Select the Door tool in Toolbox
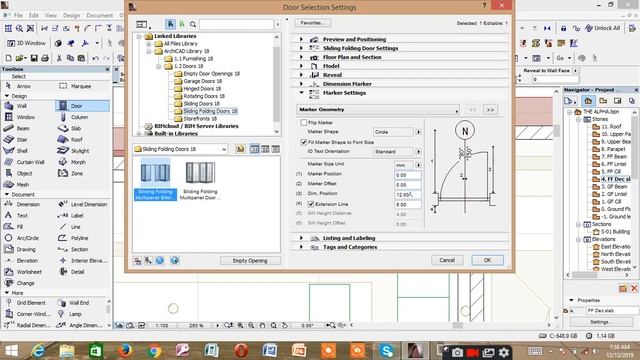640x360 pixels. coord(82,106)
